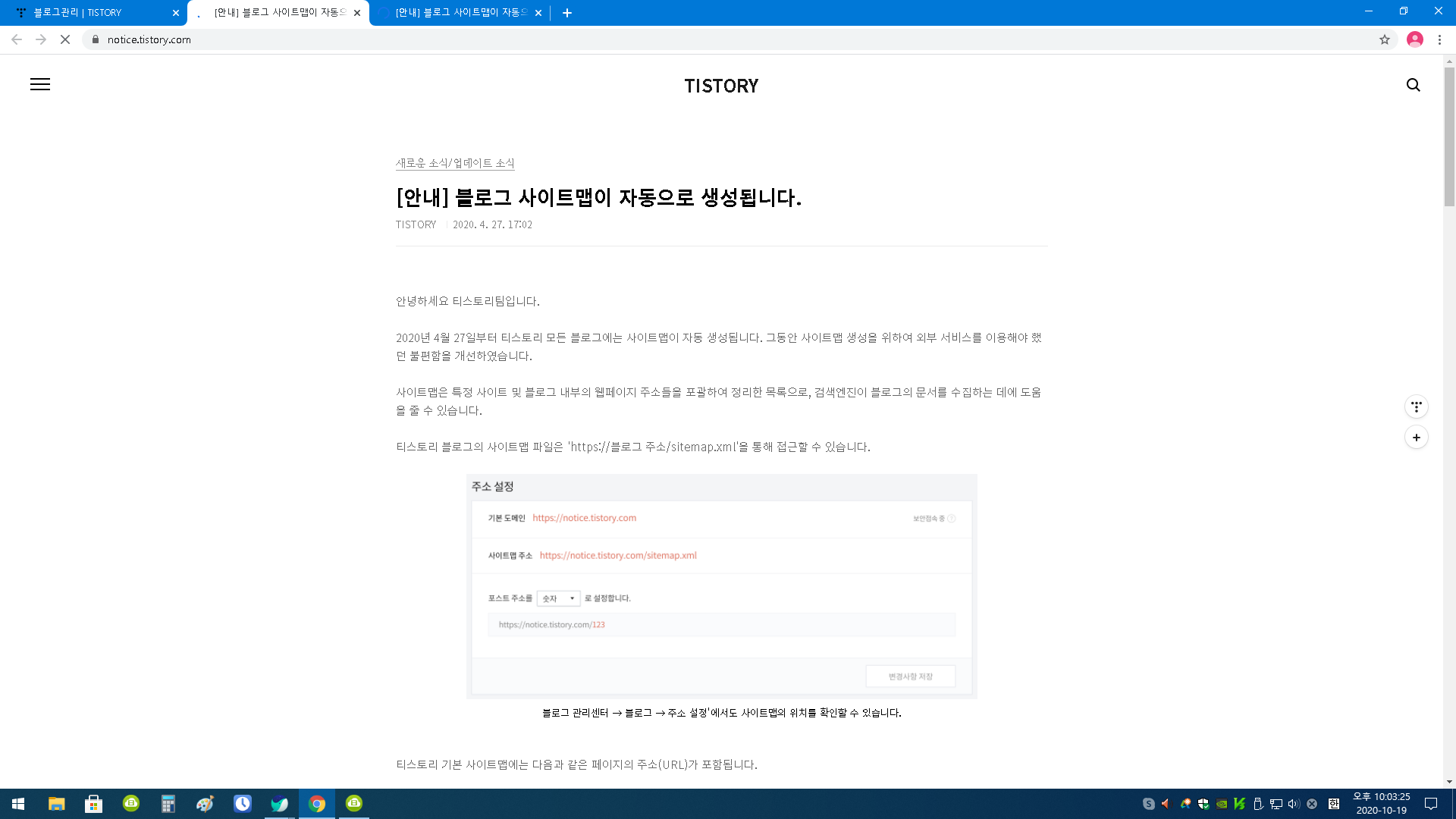Open the hamburger menu on Tistory page

click(x=40, y=84)
